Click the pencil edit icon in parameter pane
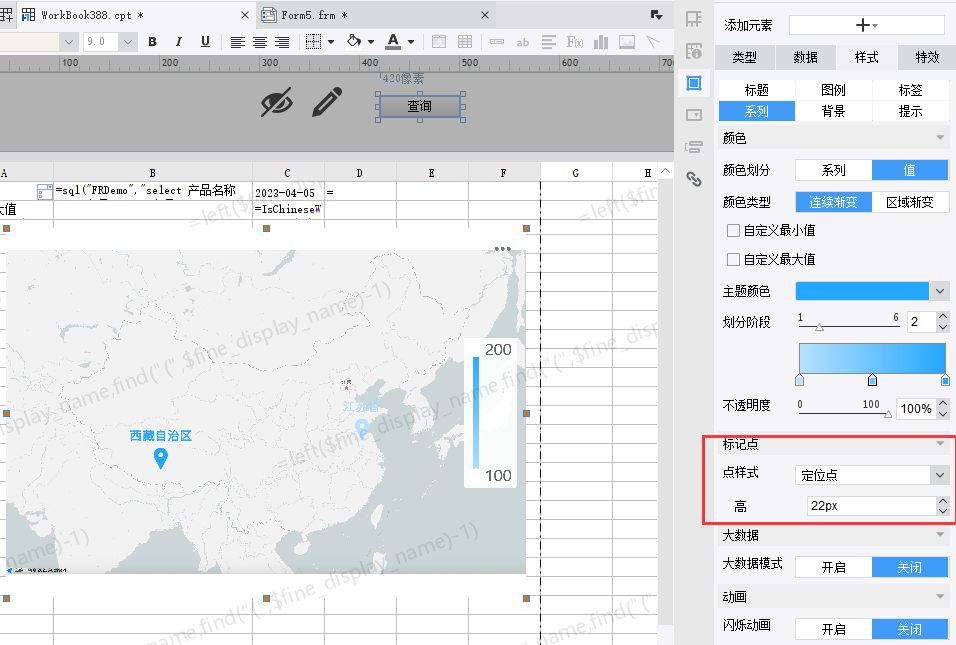The width and height of the screenshot is (956, 645). (327, 102)
